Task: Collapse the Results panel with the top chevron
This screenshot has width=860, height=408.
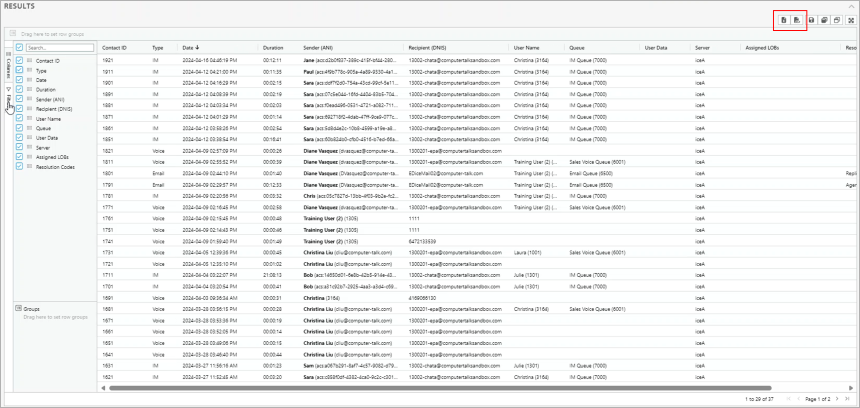Action: [850, 5]
